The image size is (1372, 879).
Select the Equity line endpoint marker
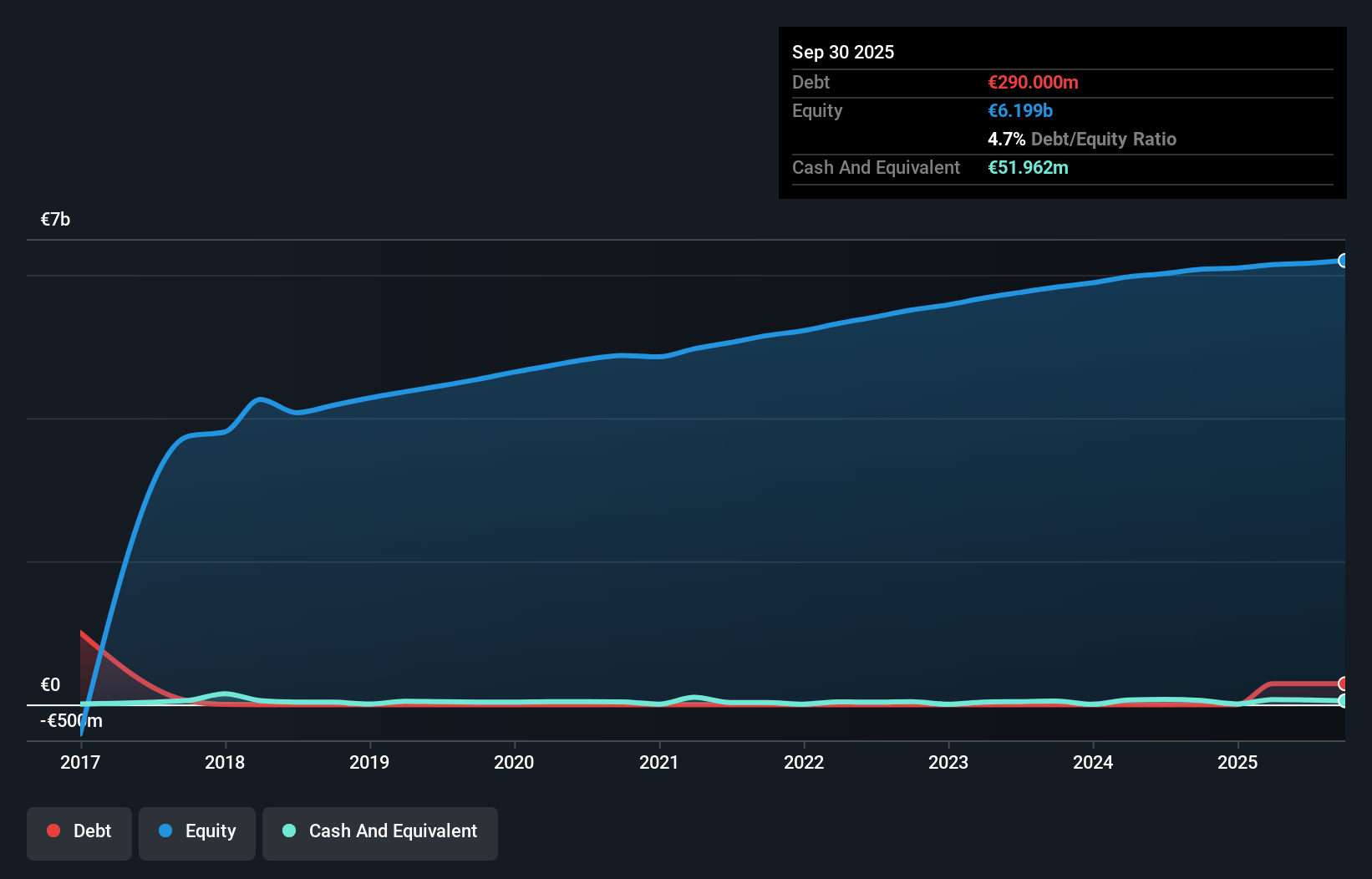1343,261
